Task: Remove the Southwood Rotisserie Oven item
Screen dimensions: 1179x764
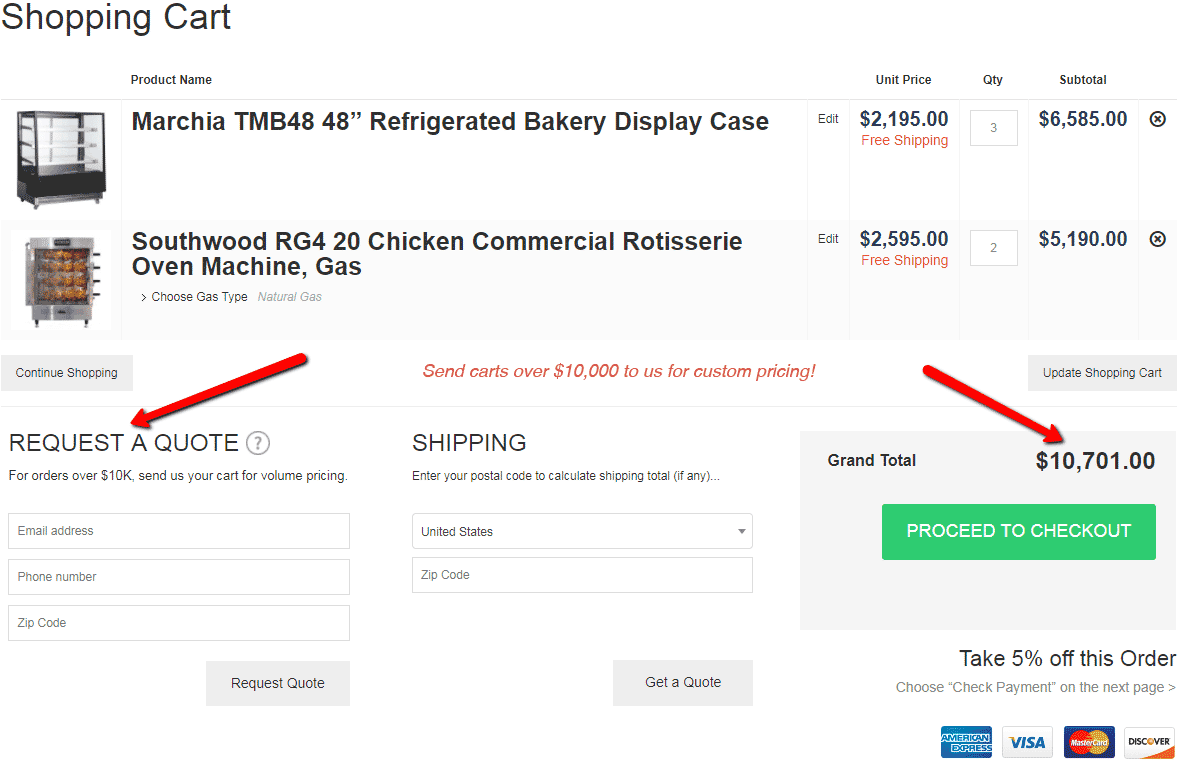Action: [1158, 239]
